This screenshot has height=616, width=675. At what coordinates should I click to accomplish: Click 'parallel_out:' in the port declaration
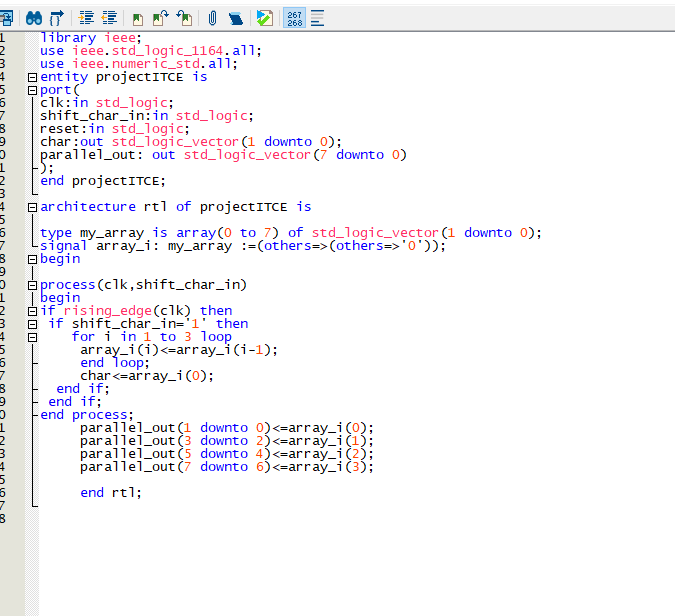(91, 155)
